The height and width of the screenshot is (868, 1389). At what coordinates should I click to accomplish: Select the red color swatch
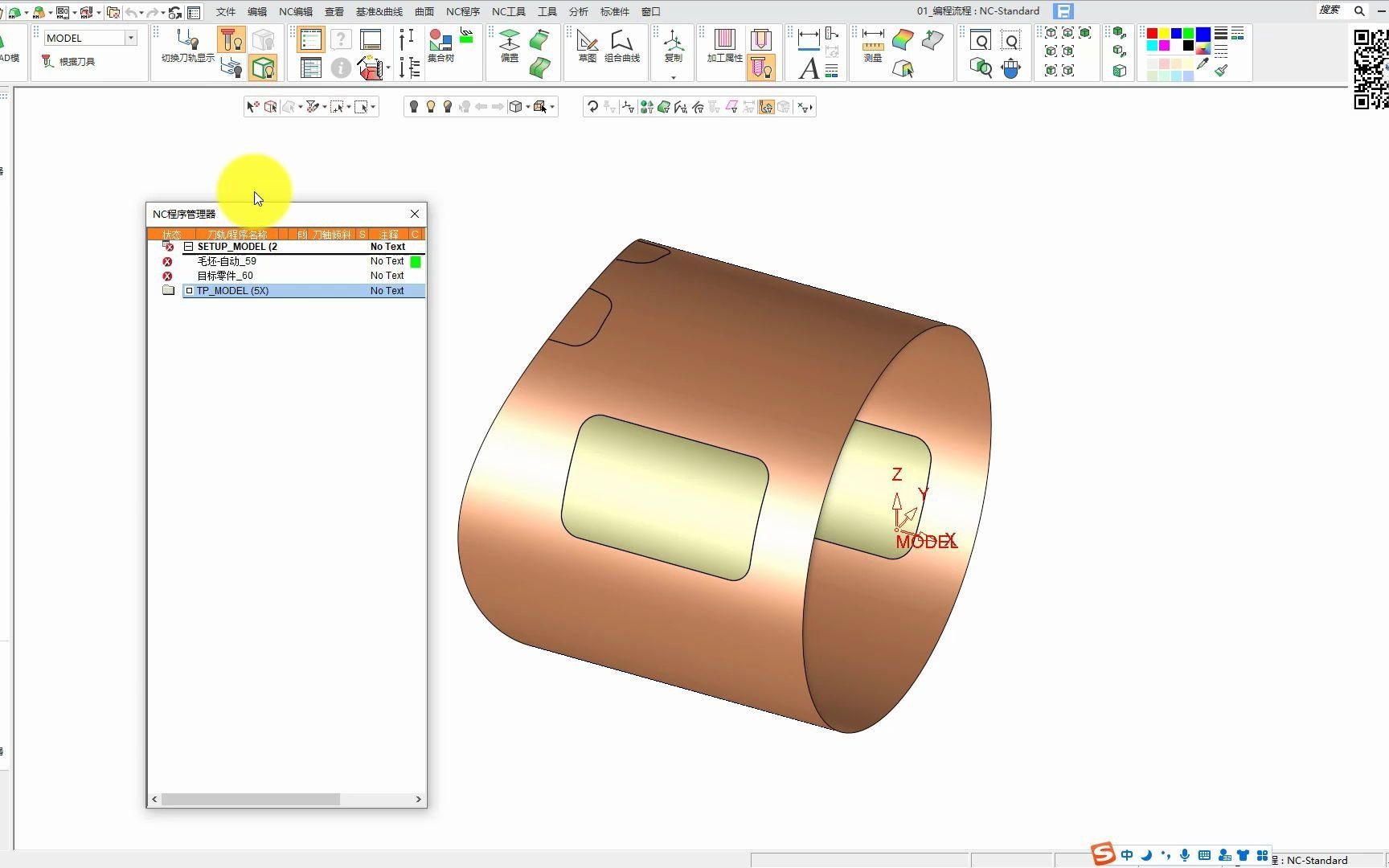[1152, 34]
